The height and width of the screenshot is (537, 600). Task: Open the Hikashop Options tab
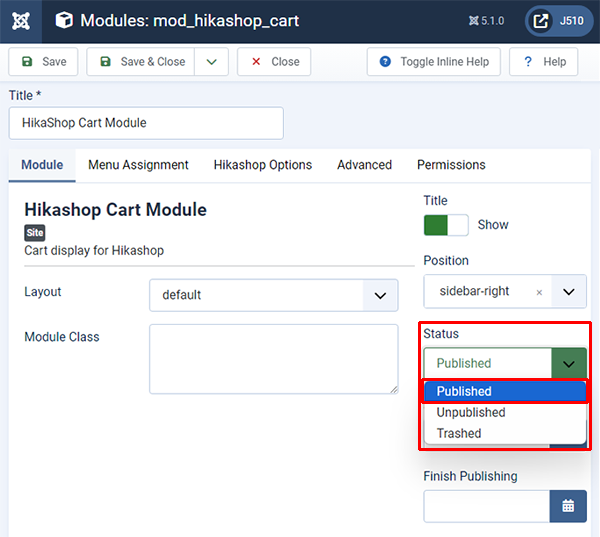pos(263,165)
